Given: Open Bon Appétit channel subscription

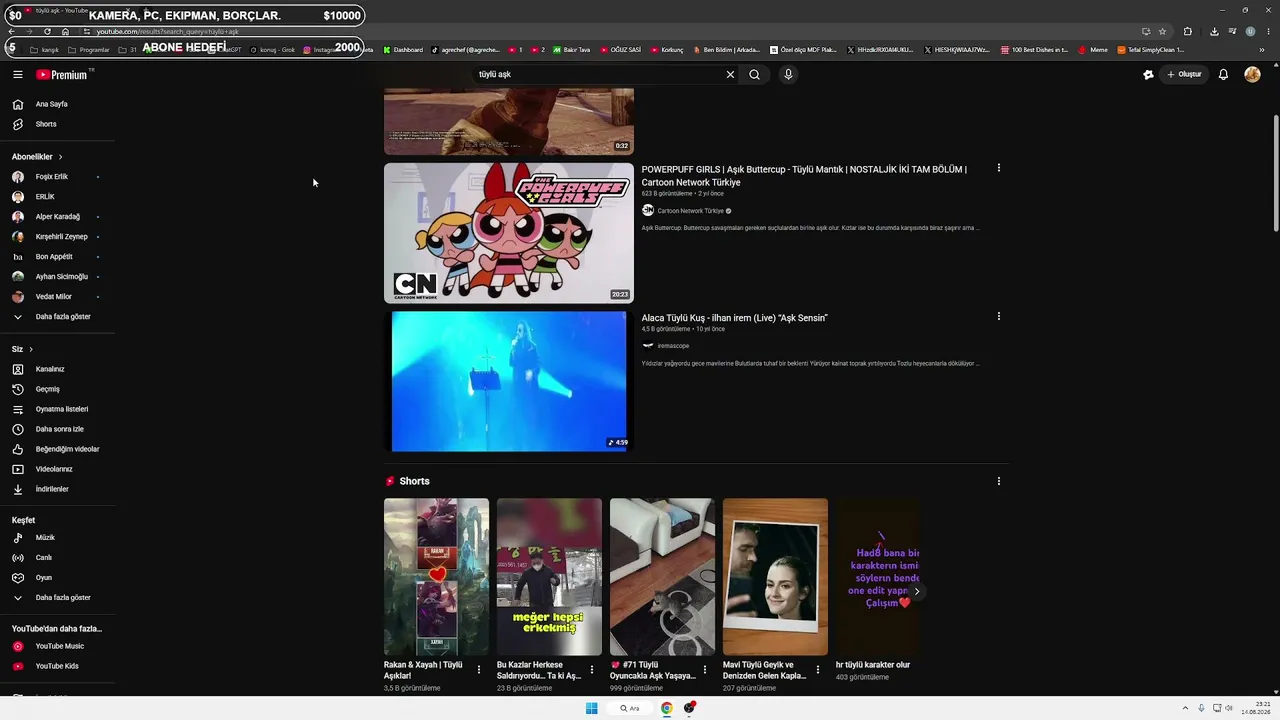Looking at the screenshot, I should click(x=54, y=257).
